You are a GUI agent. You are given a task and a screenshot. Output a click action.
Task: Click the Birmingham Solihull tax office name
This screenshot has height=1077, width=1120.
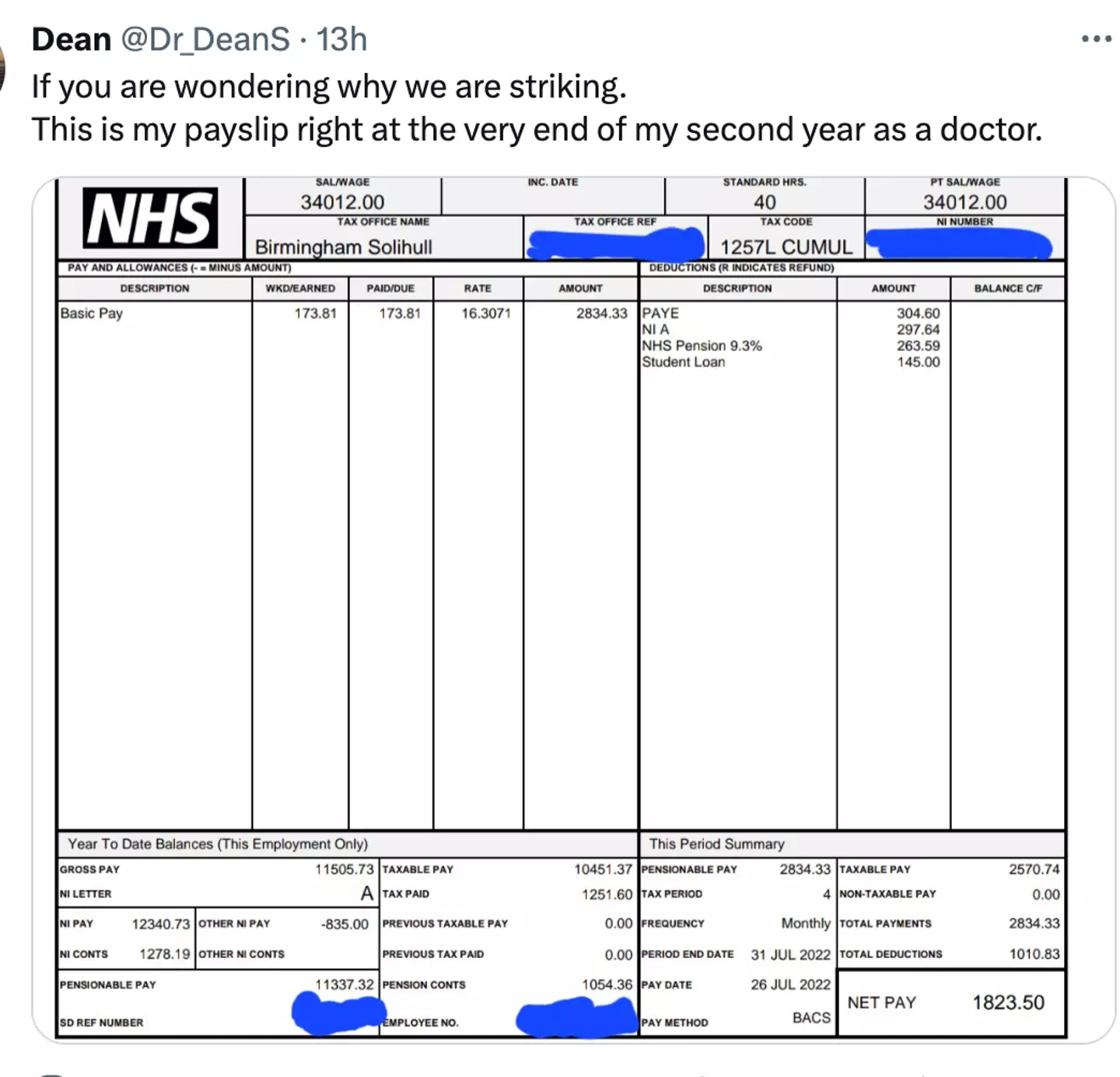pyautogui.click(x=343, y=247)
